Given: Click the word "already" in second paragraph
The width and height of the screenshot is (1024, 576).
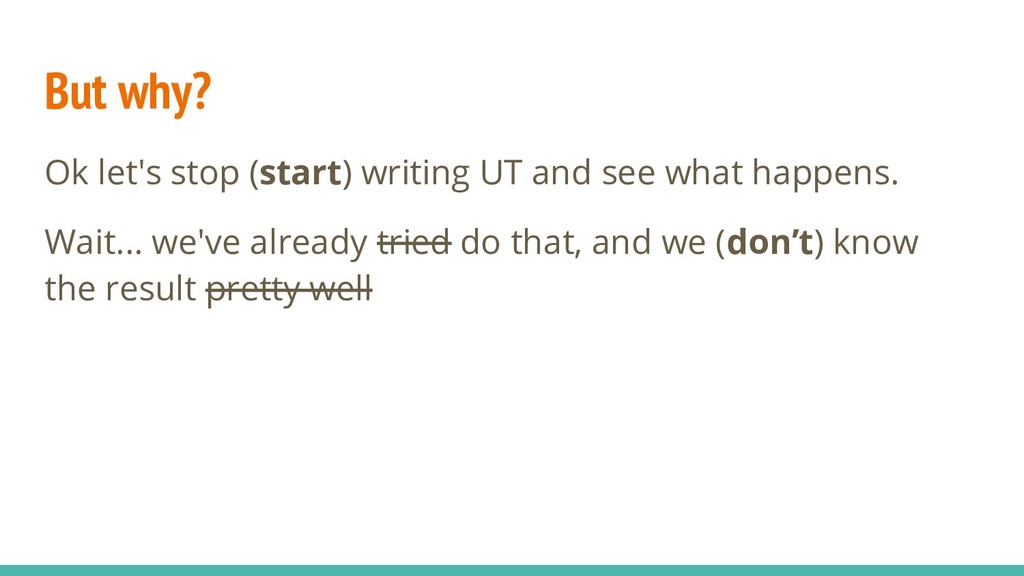Looking at the screenshot, I should [309, 243].
